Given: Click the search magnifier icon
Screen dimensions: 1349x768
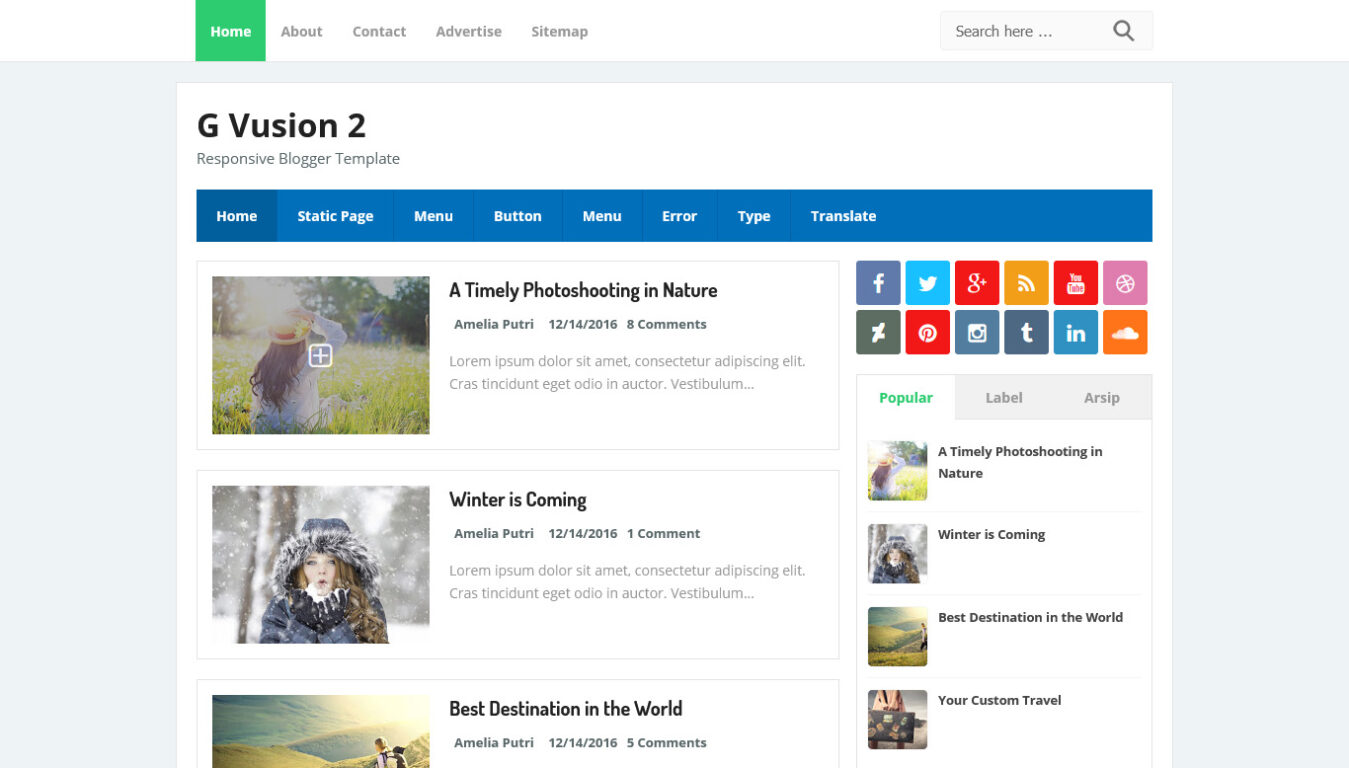Looking at the screenshot, I should tap(1124, 31).
